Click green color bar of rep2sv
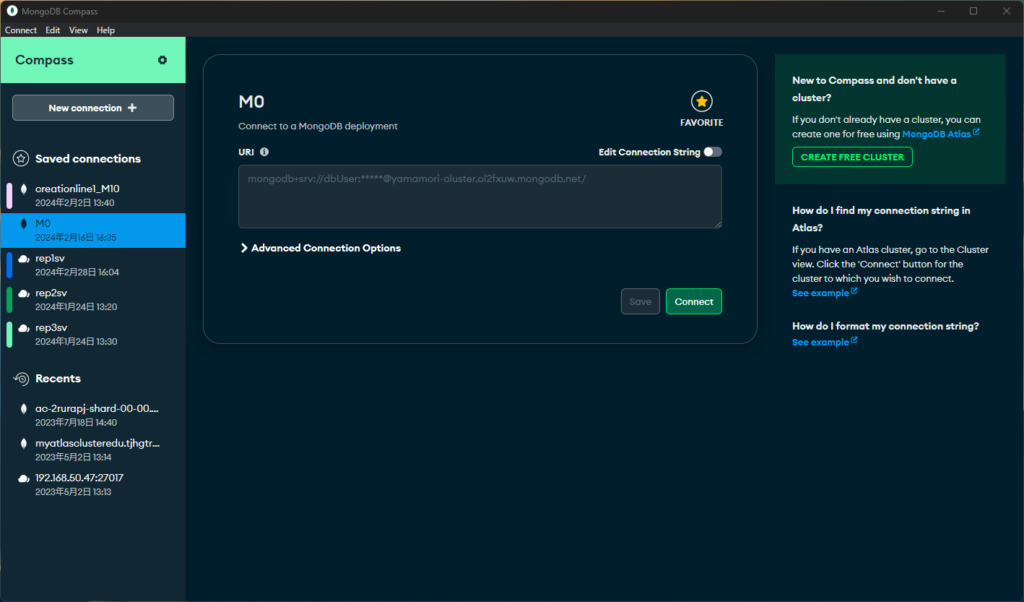The height and width of the screenshot is (602, 1024). pos(9,300)
